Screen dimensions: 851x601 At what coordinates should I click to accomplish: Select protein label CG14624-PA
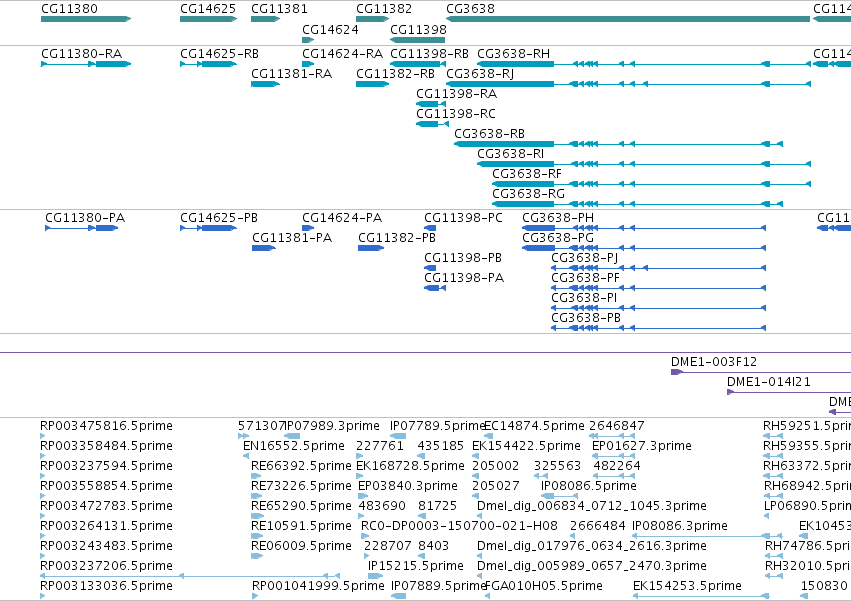click(x=342, y=218)
